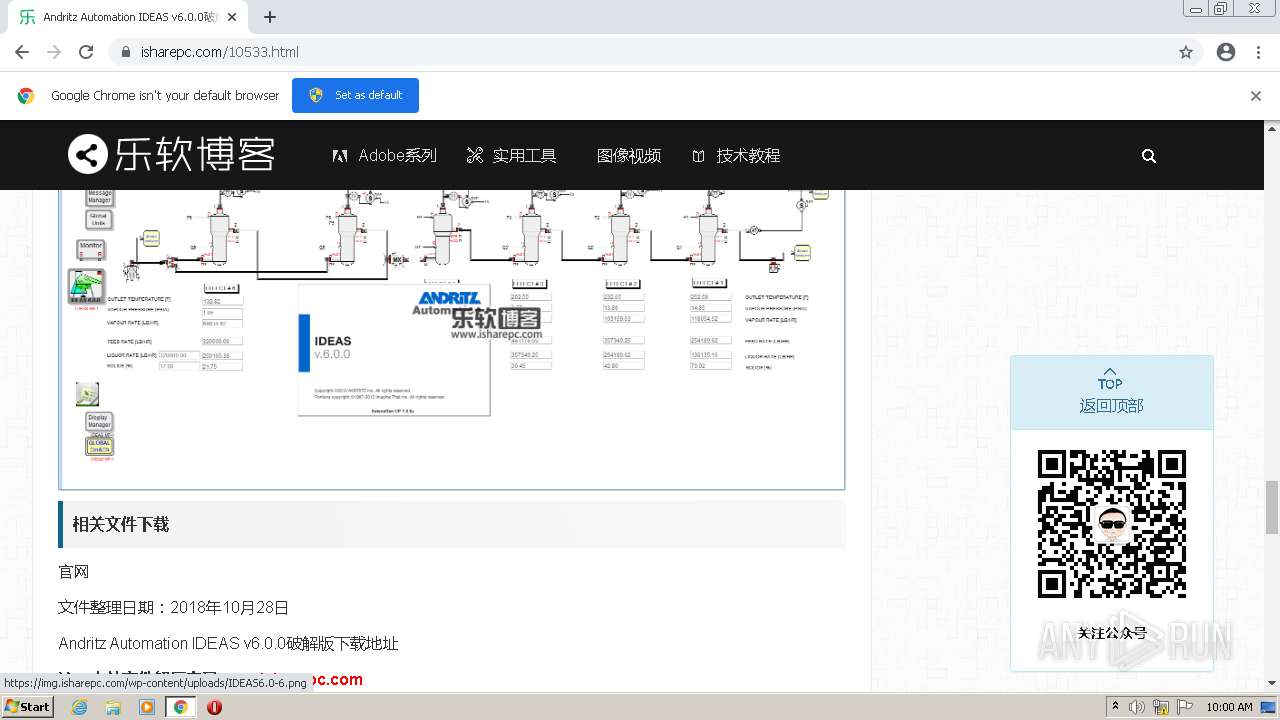Open the 技术教程 menu

point(736,156)
